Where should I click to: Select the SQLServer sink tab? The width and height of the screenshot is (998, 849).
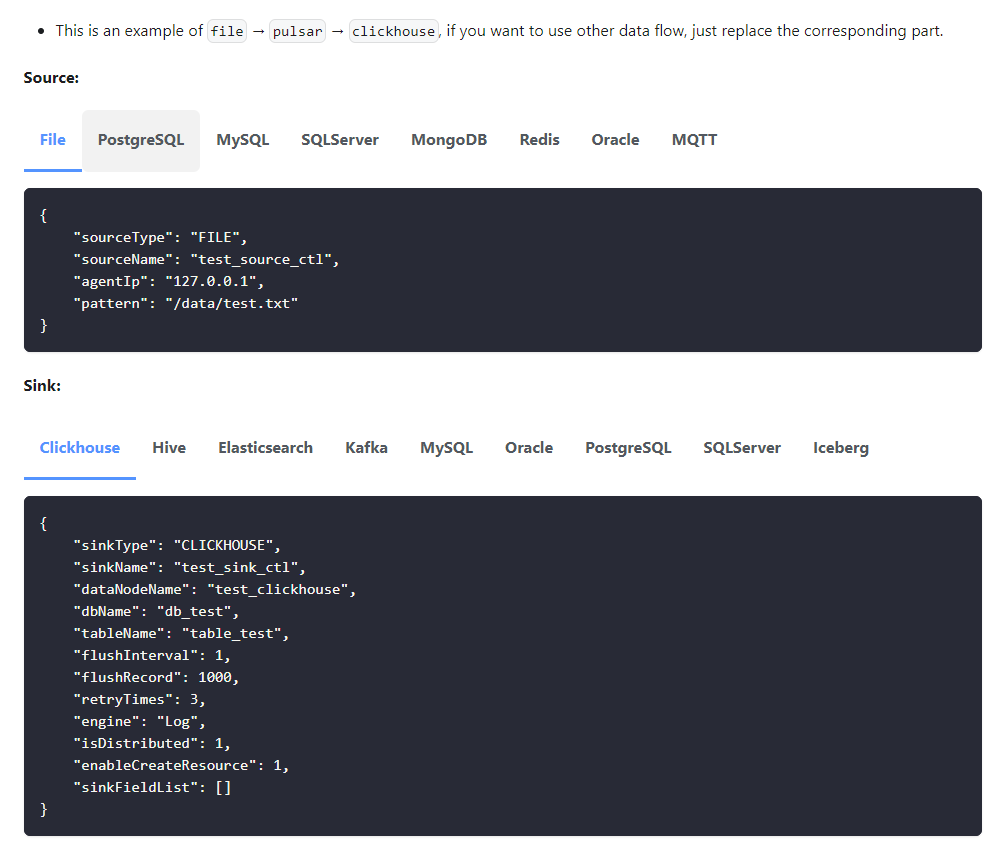tap(741, 448)
